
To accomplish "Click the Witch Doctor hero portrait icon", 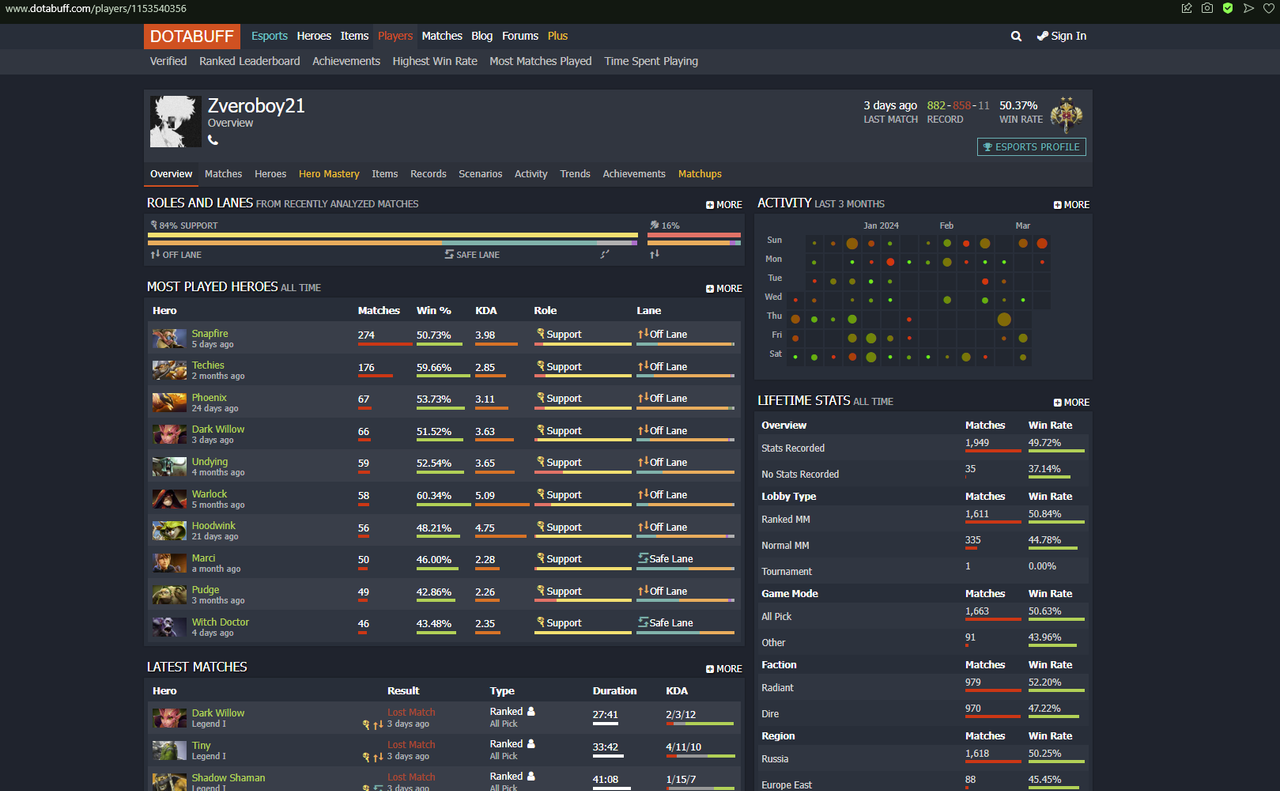I will click(169, 627).
